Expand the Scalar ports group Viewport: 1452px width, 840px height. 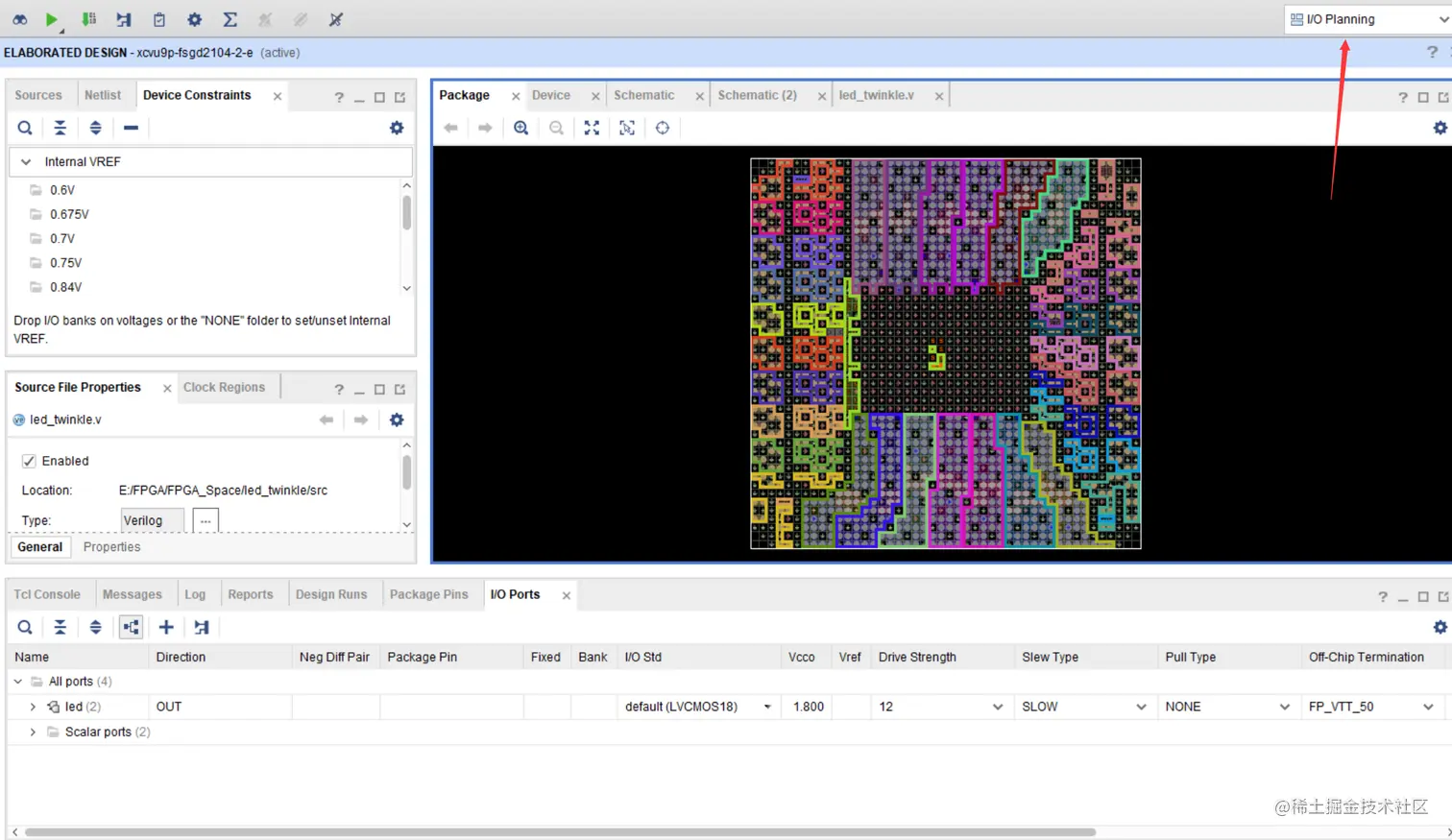pos(34,732)
